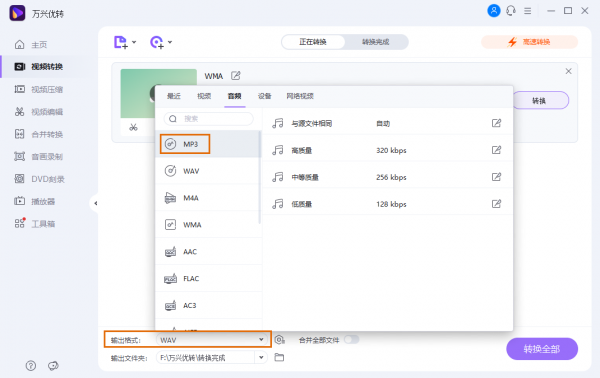Screen dimensions: 600x378
Task: Click the format list scrollbar
Action: click(259, 178)
